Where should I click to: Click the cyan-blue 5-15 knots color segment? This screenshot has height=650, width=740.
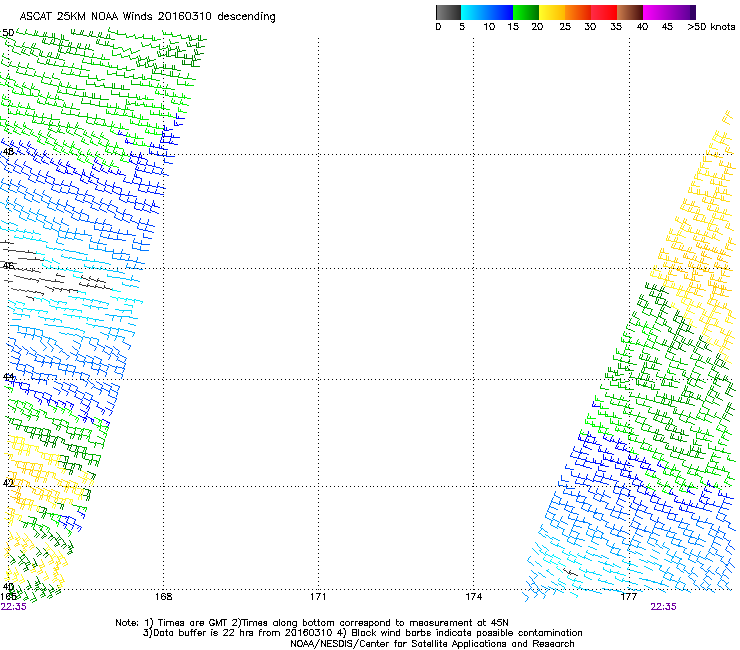click(487, 12)
